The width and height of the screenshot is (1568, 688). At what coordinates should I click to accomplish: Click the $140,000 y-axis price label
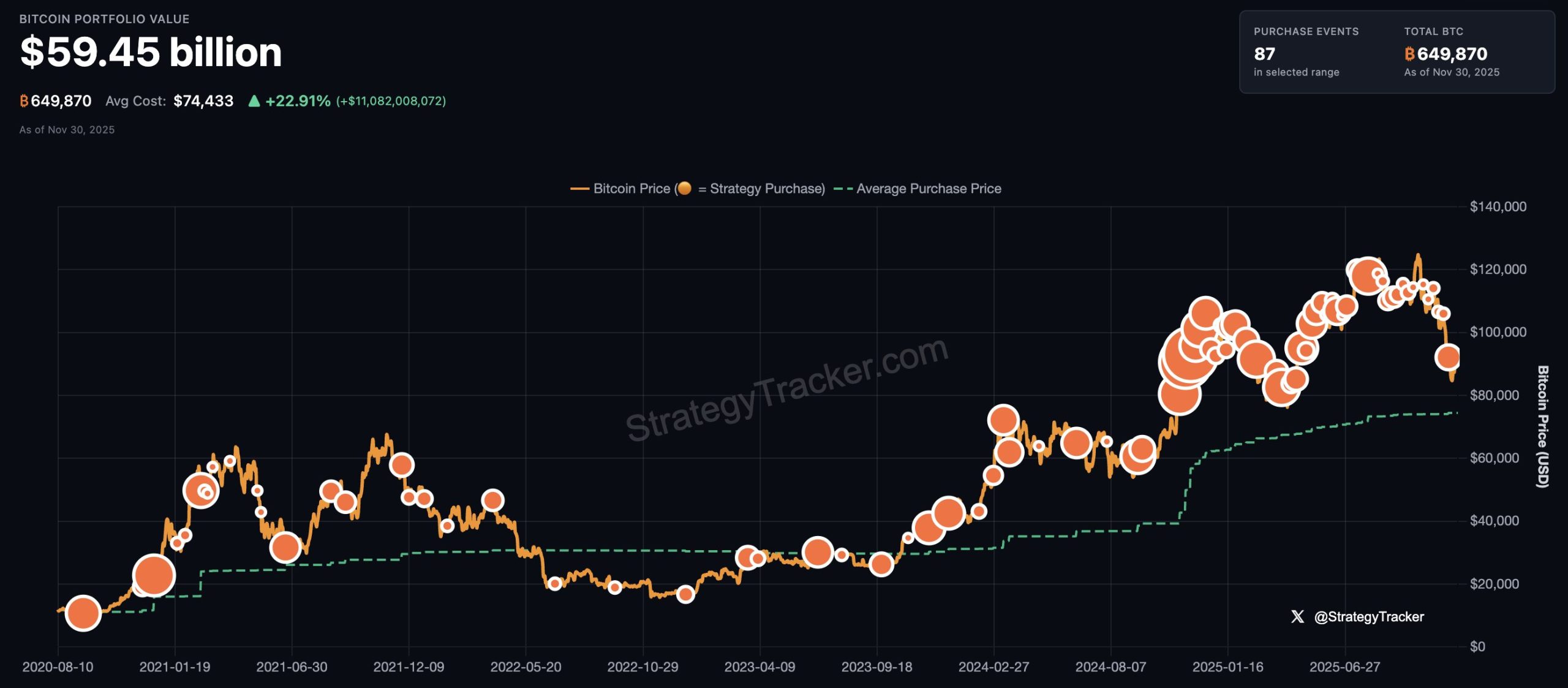[x=1499, y=207]
